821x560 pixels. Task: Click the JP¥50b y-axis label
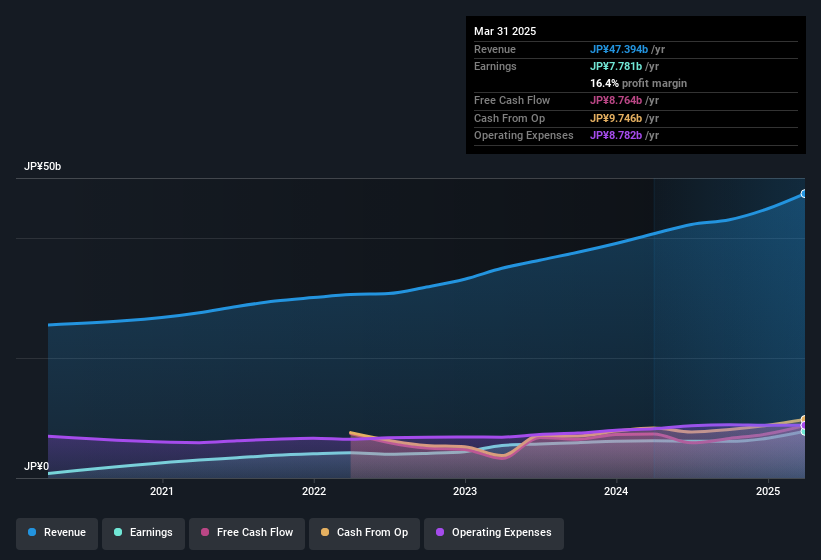(42, 166)
